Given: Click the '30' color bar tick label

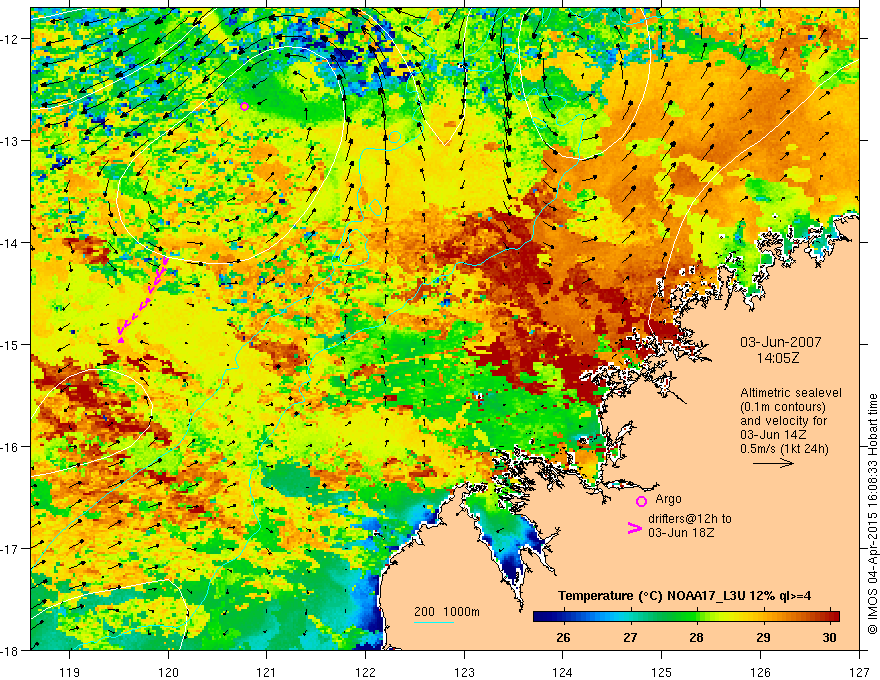Looking at the screenshot, I should 829,637.
